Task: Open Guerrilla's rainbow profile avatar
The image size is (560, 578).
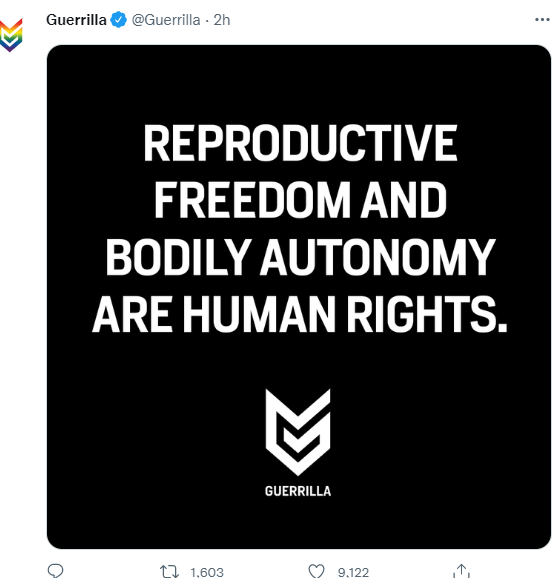Action: click(11, 35)
